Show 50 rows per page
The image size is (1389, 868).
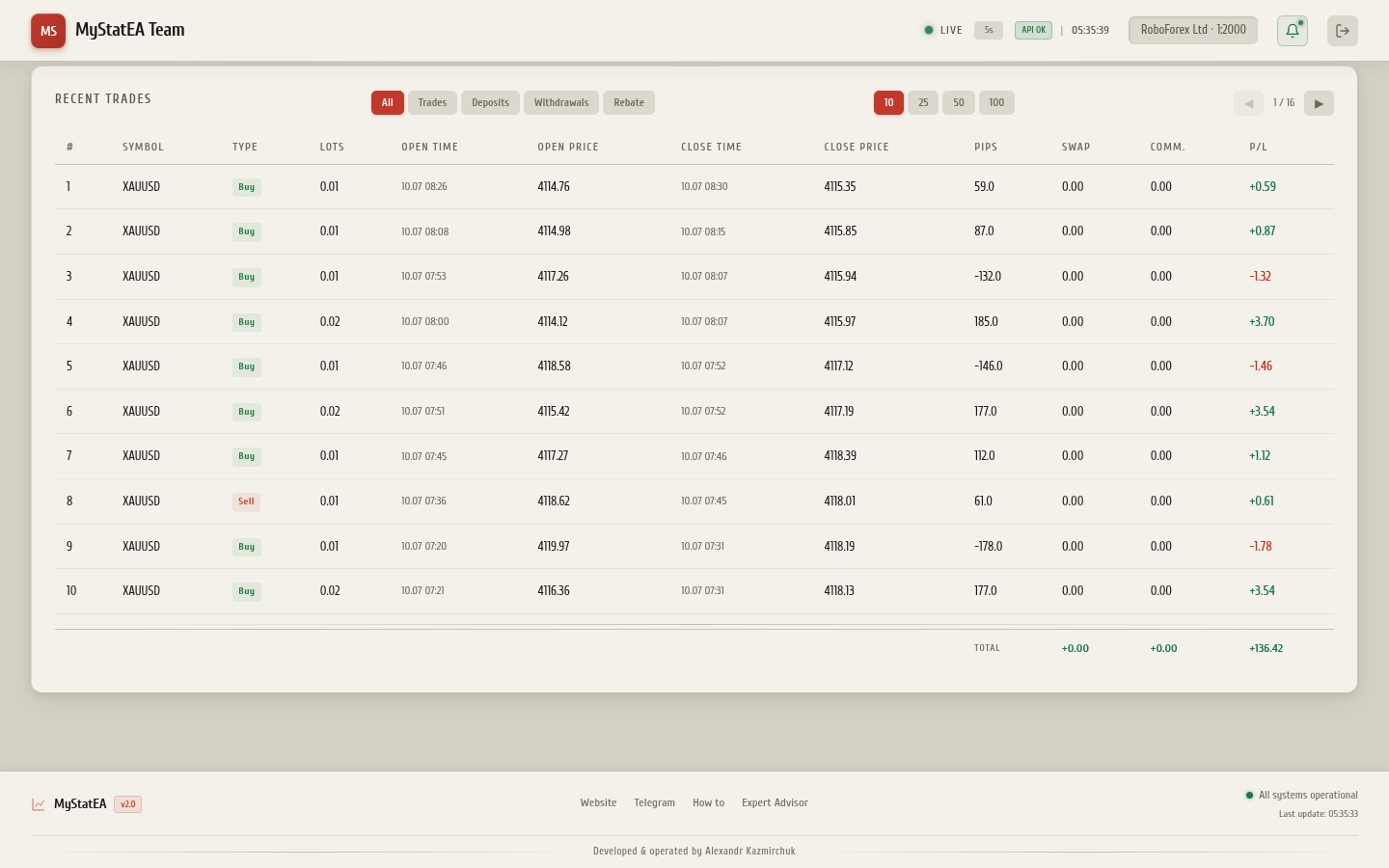tap(959, 103)
